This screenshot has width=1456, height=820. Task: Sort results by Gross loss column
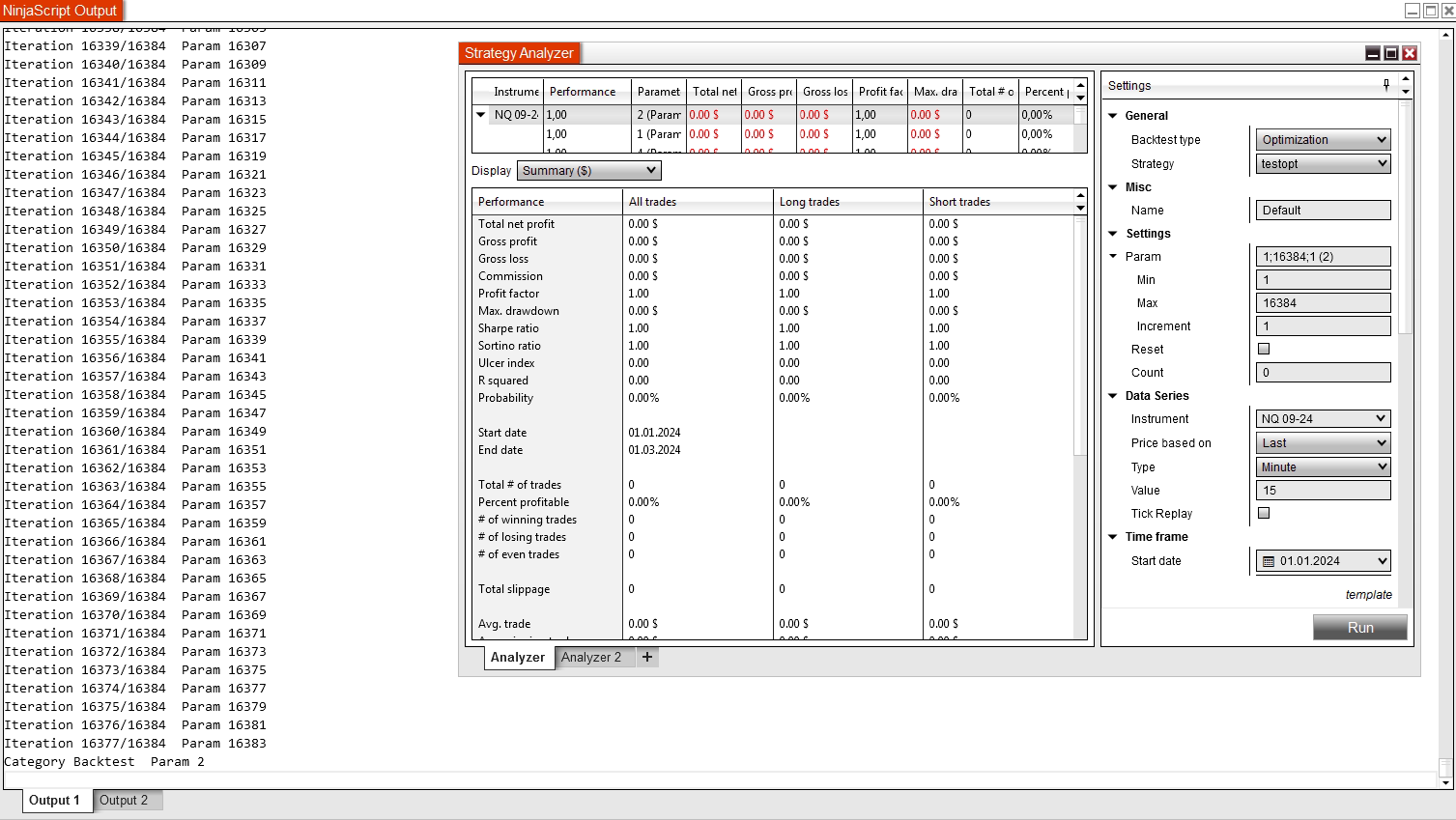(824, 92)
